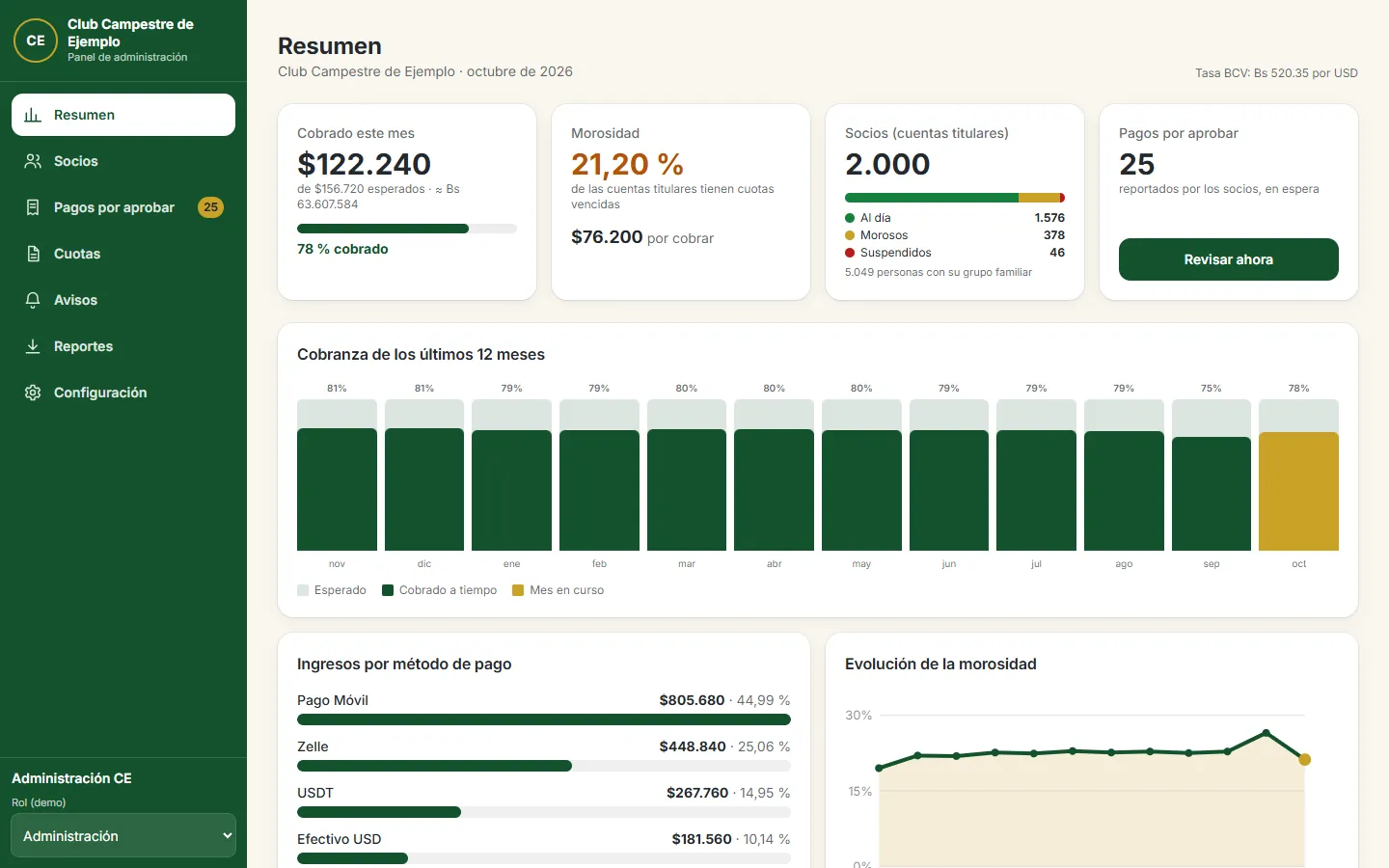Open Configuración settings page
Screen dimensions: 1389x868
(x=123, y=393)
